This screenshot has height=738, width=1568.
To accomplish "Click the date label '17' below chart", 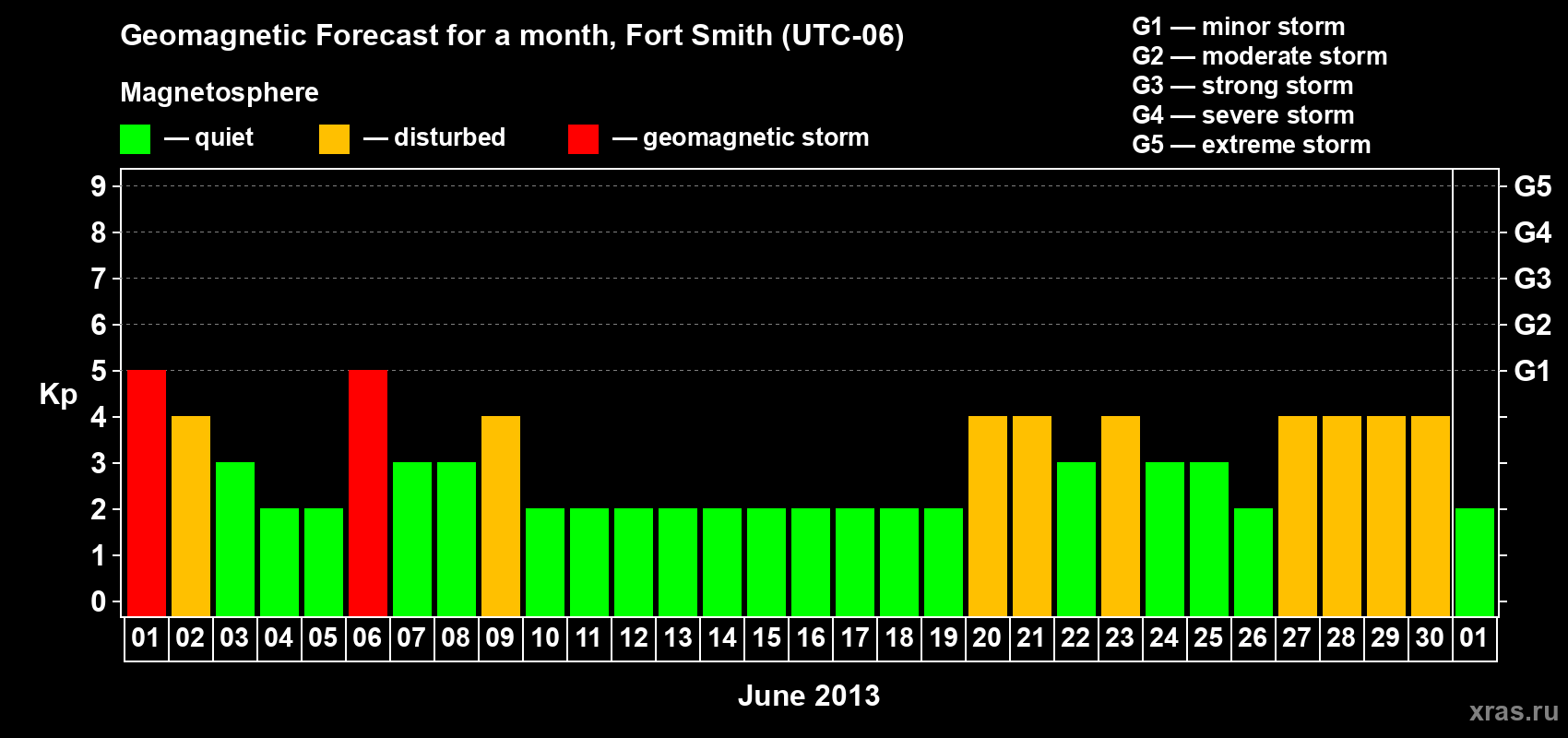I will pyautogui.click(x=855, y=638).
